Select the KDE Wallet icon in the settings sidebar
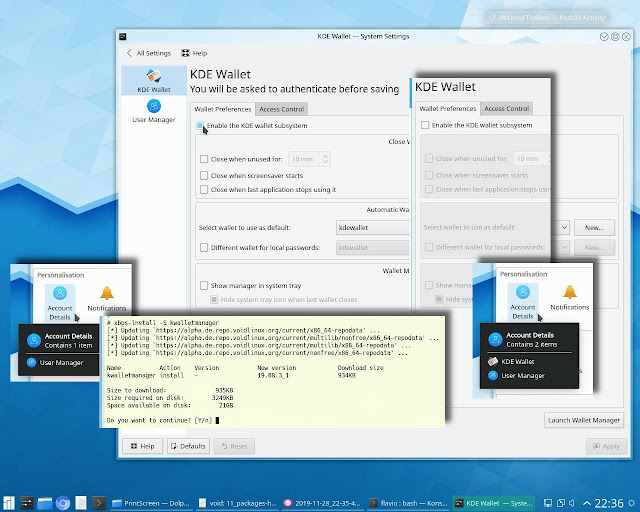640x512 pixels. coord(154,80)
